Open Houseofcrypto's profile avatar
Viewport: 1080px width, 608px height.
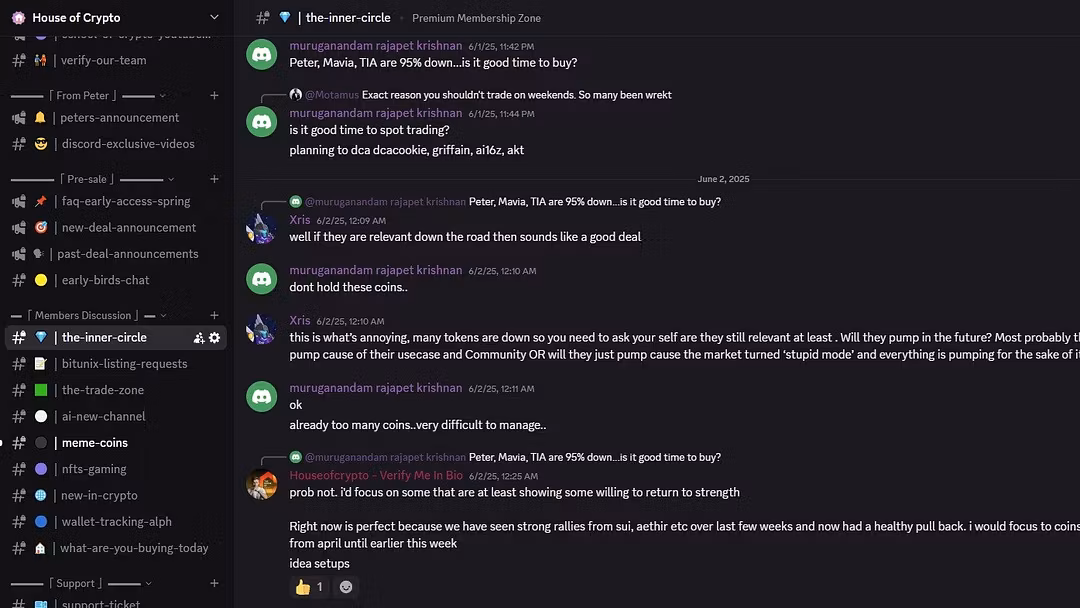[x=262, y=484]
